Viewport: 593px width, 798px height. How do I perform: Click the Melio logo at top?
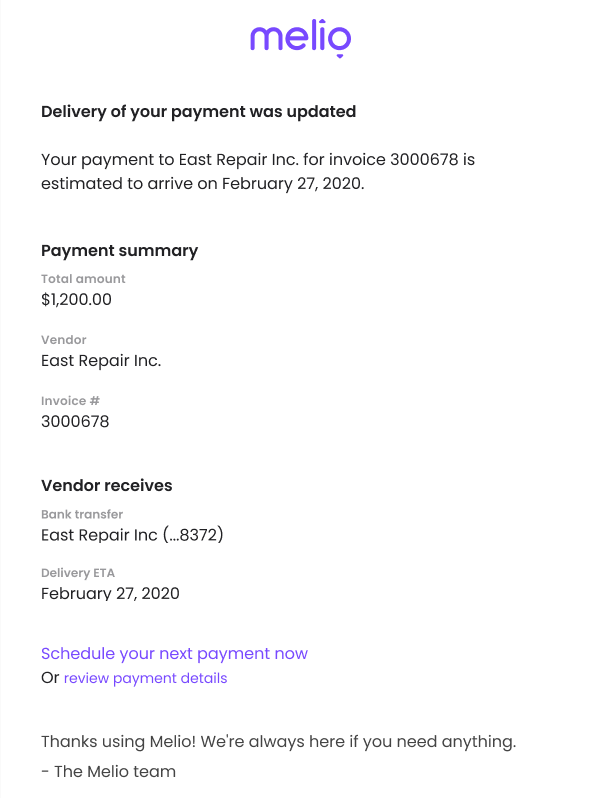pos(300,37)
